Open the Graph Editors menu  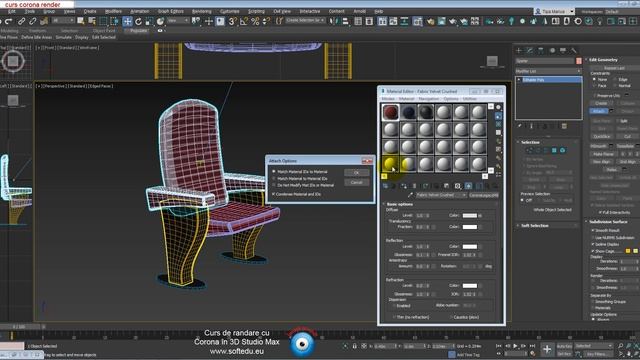[x=170, y=11]
